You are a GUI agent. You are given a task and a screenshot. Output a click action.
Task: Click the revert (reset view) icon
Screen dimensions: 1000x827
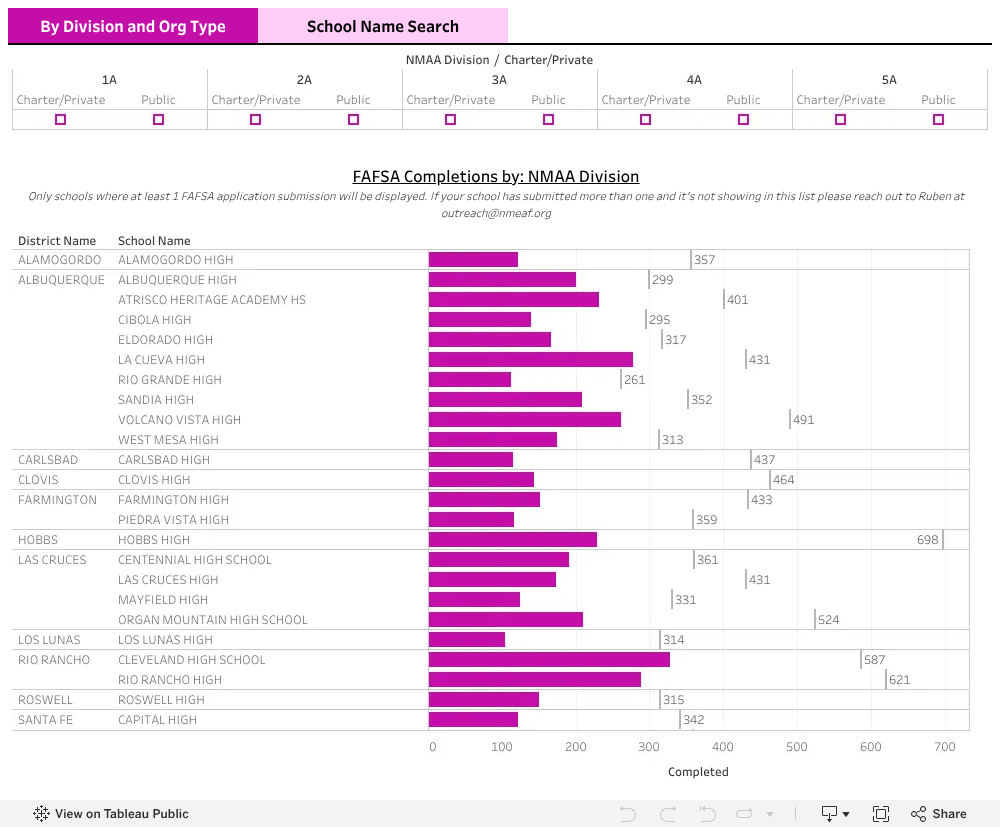click(x=707, y=814)
